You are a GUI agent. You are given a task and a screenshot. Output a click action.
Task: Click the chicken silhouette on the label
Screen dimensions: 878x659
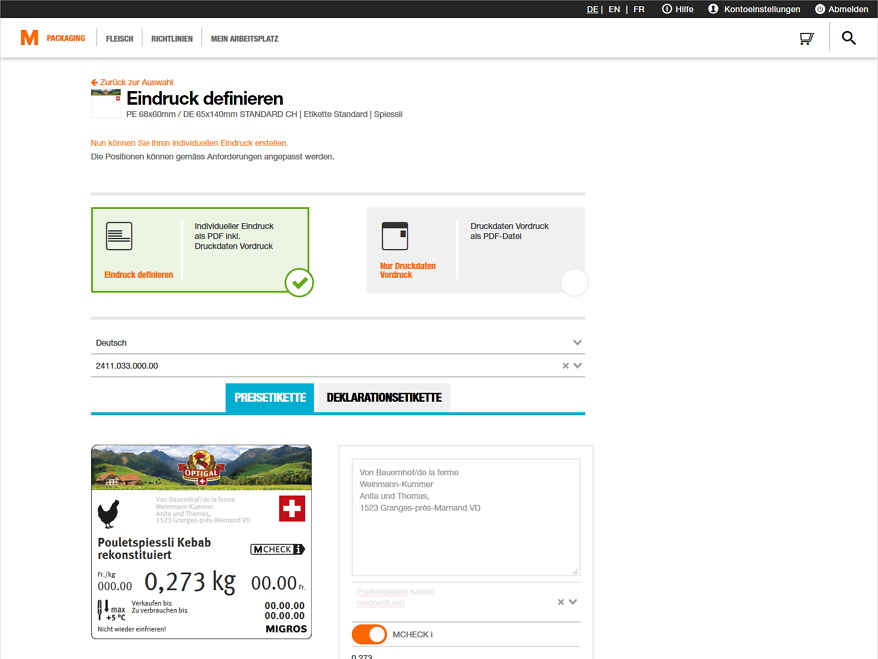109,514
